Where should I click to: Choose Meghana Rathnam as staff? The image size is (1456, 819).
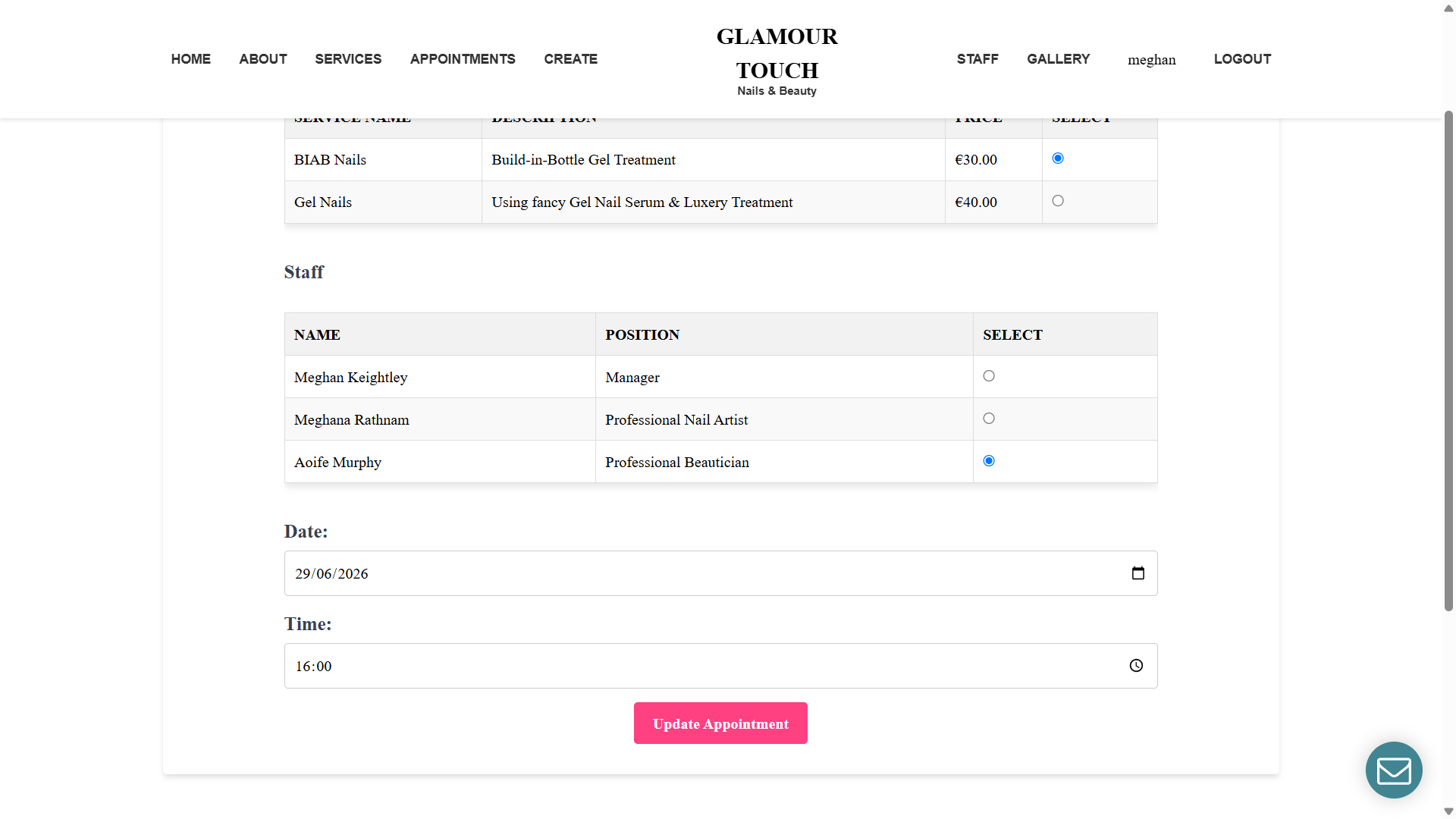989,419
